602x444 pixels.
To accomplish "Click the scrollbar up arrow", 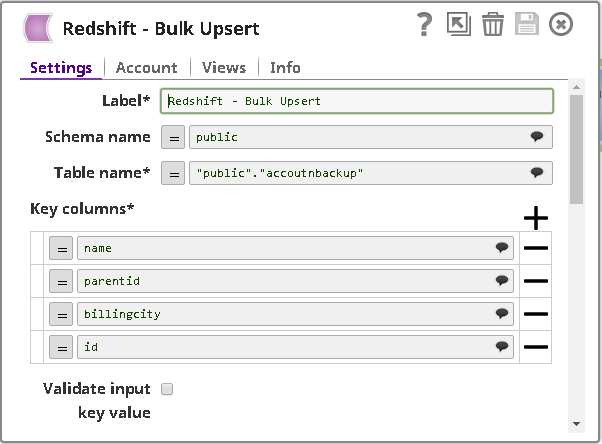I will tap(576, 87).
